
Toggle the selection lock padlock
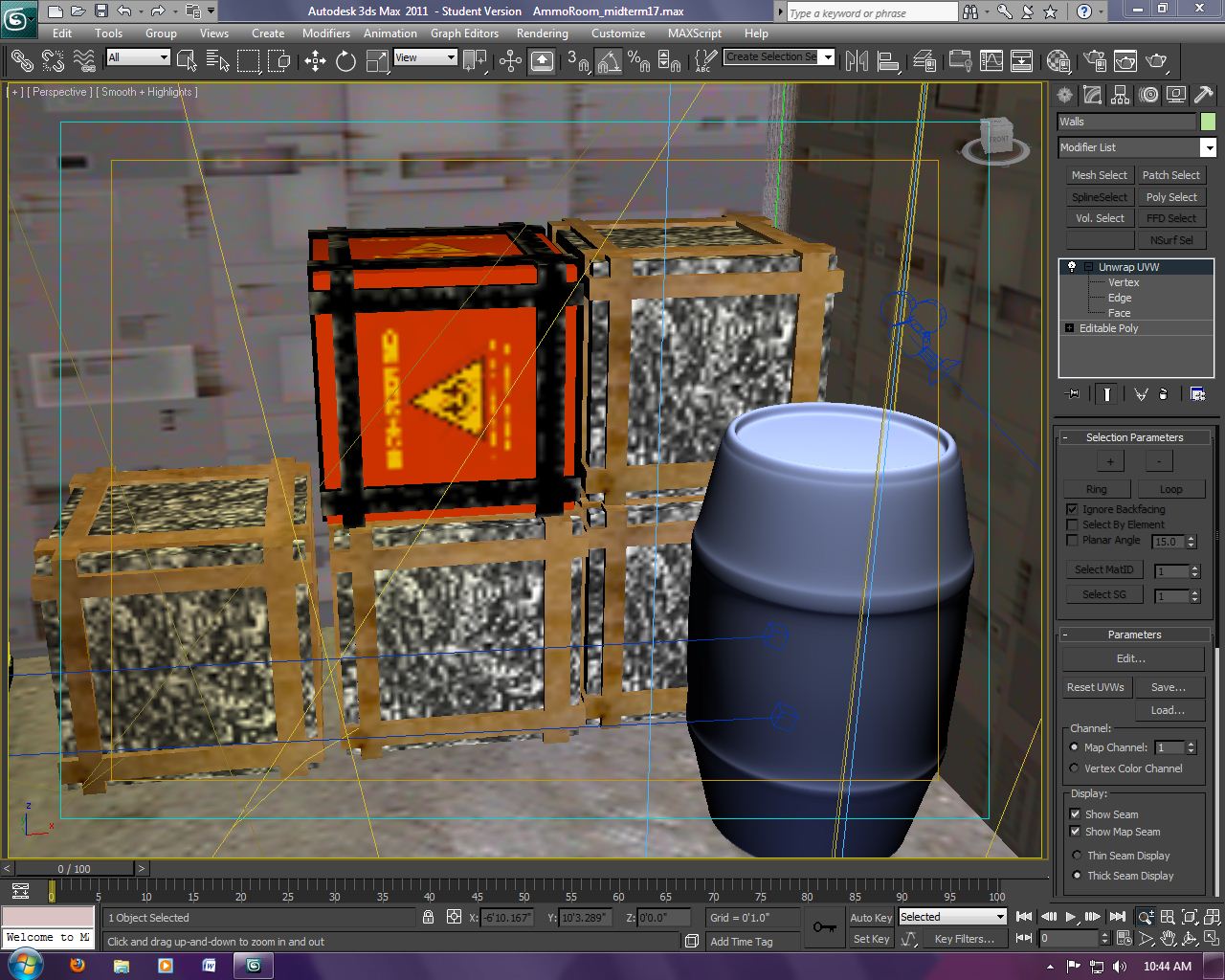(428, 917)
